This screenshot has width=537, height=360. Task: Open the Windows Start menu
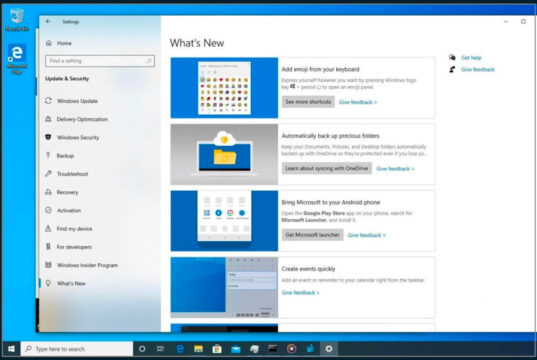pos(11,349)
